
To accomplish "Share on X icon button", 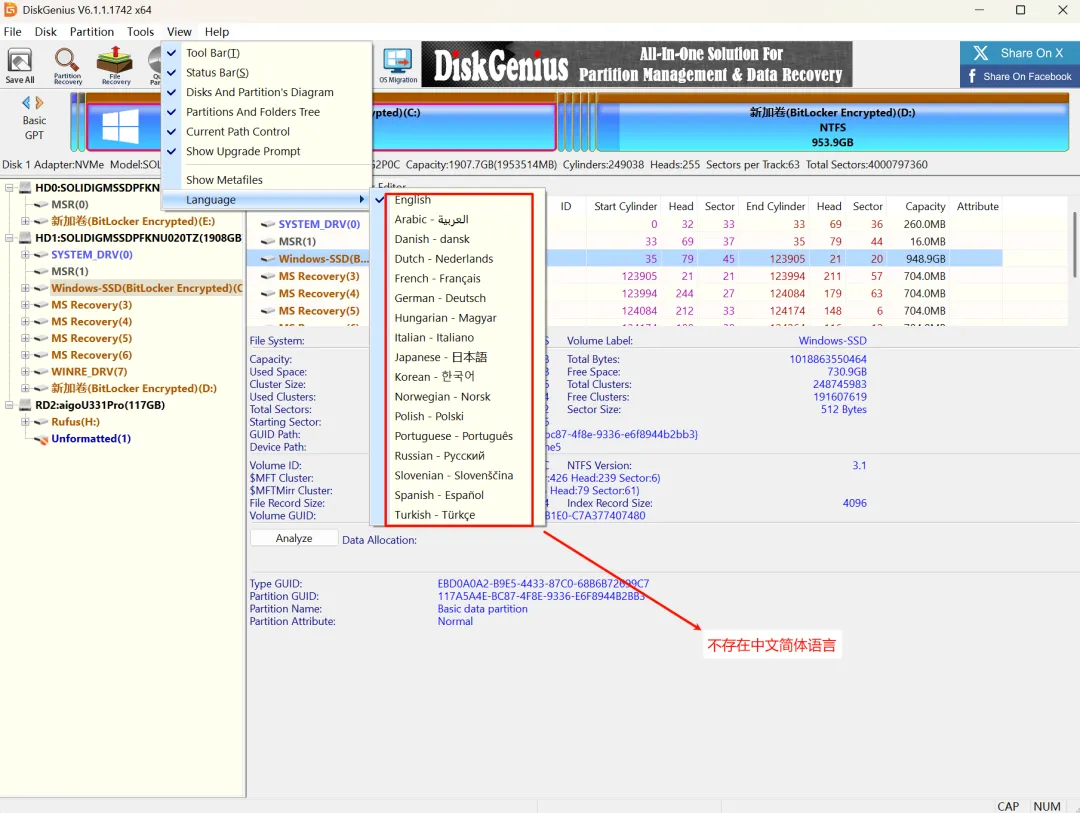I will coord(1019,53).
